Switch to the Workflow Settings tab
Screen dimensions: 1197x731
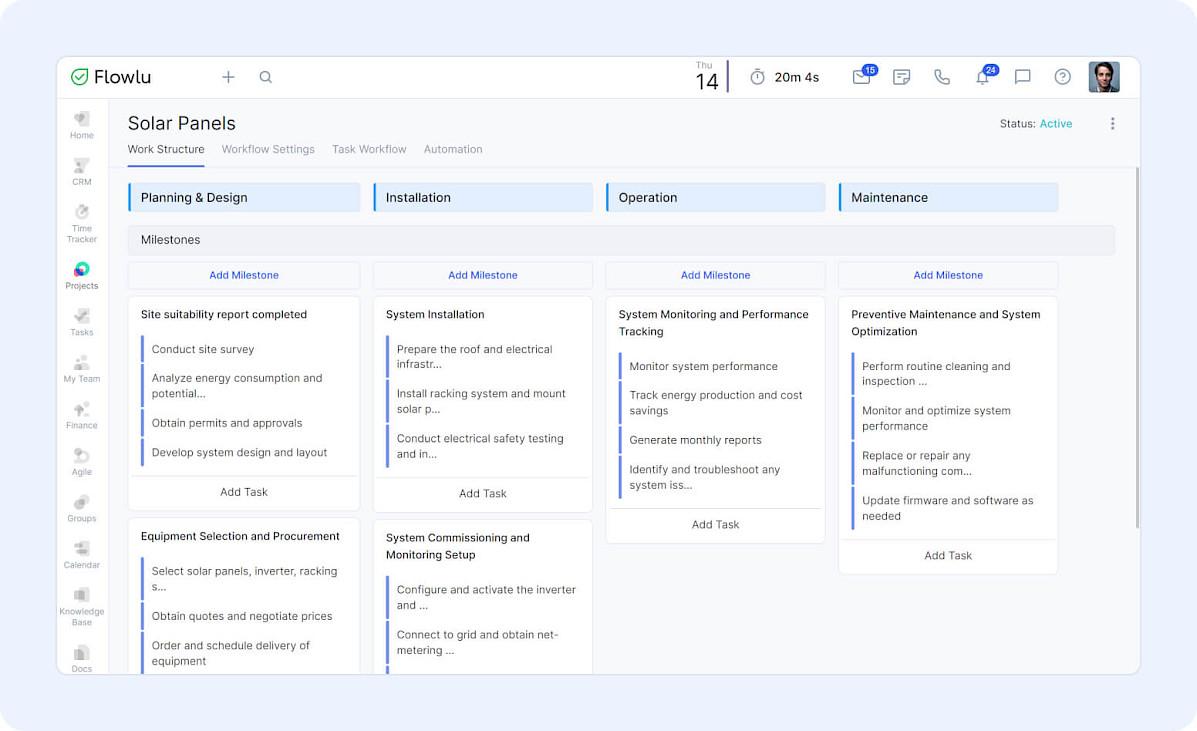[x=268, y=149]
